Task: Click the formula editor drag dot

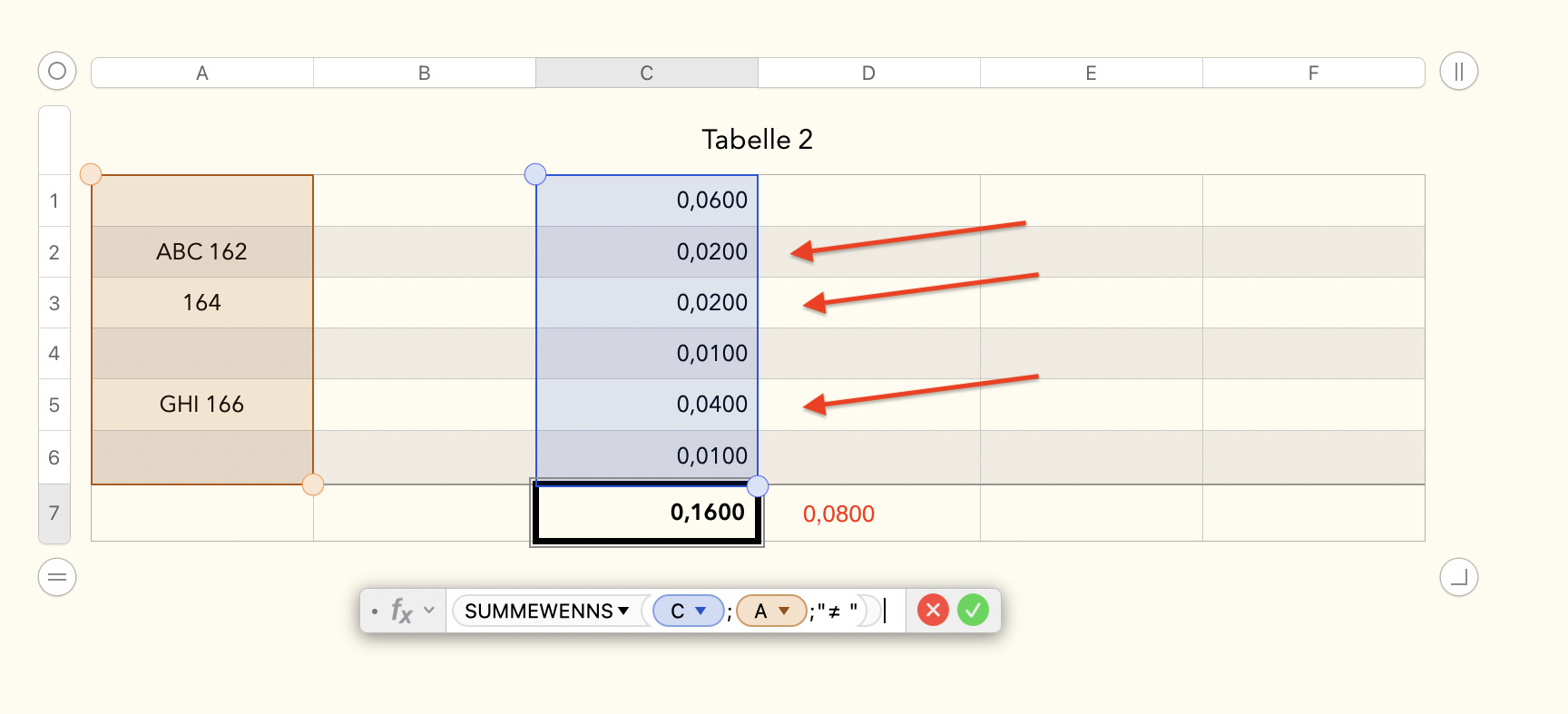Action: click(375, 611)
